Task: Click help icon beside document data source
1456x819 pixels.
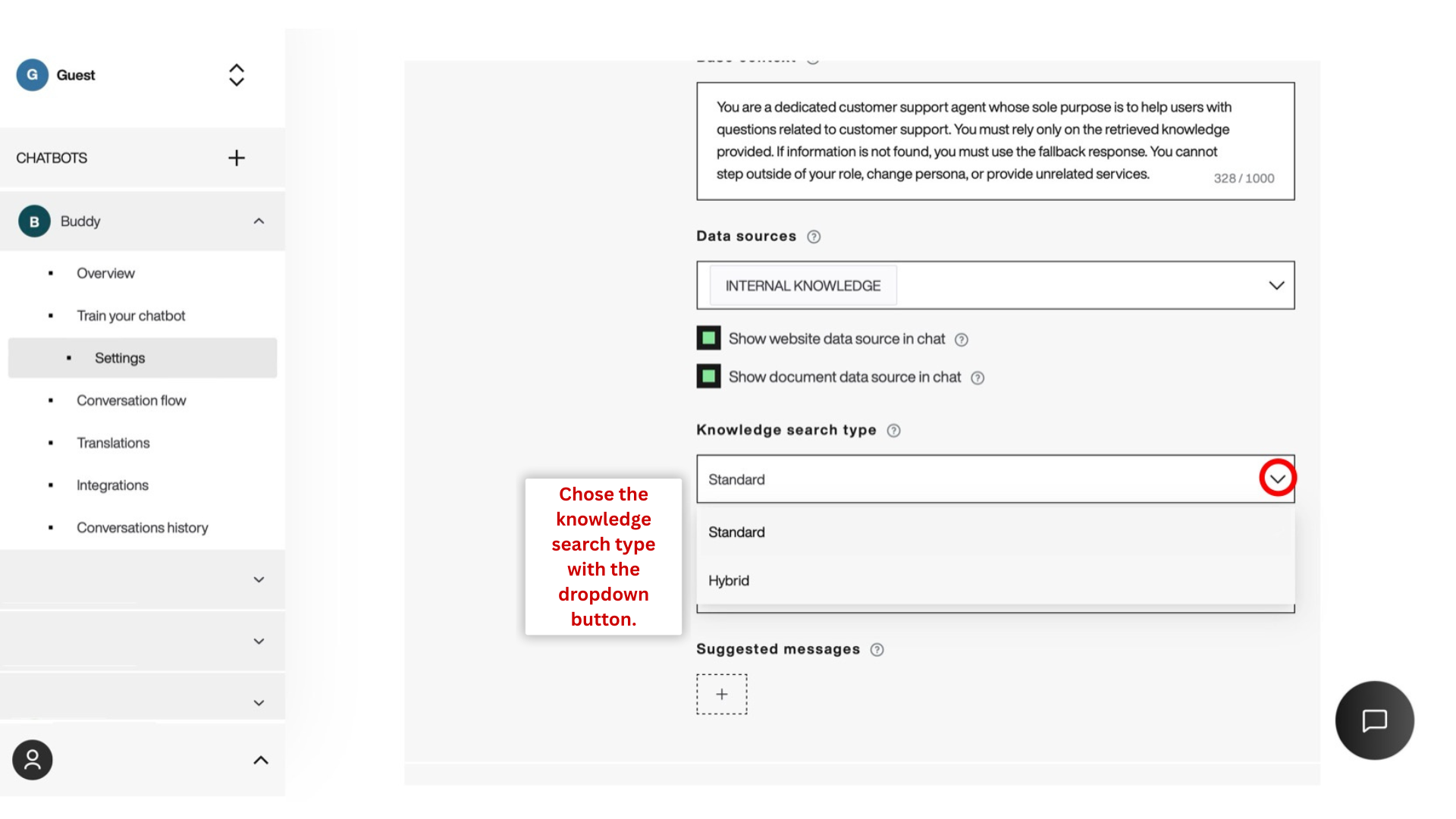Action: tap(978, 378)
